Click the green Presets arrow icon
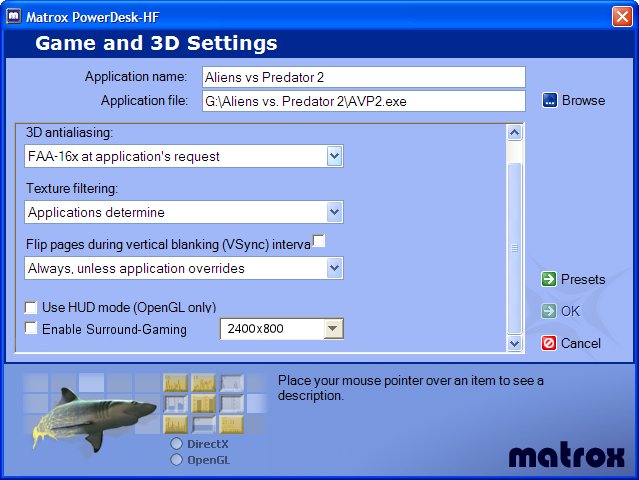This screenshot has height=480, width=639. pyautogui.click(x=549, y=279)
